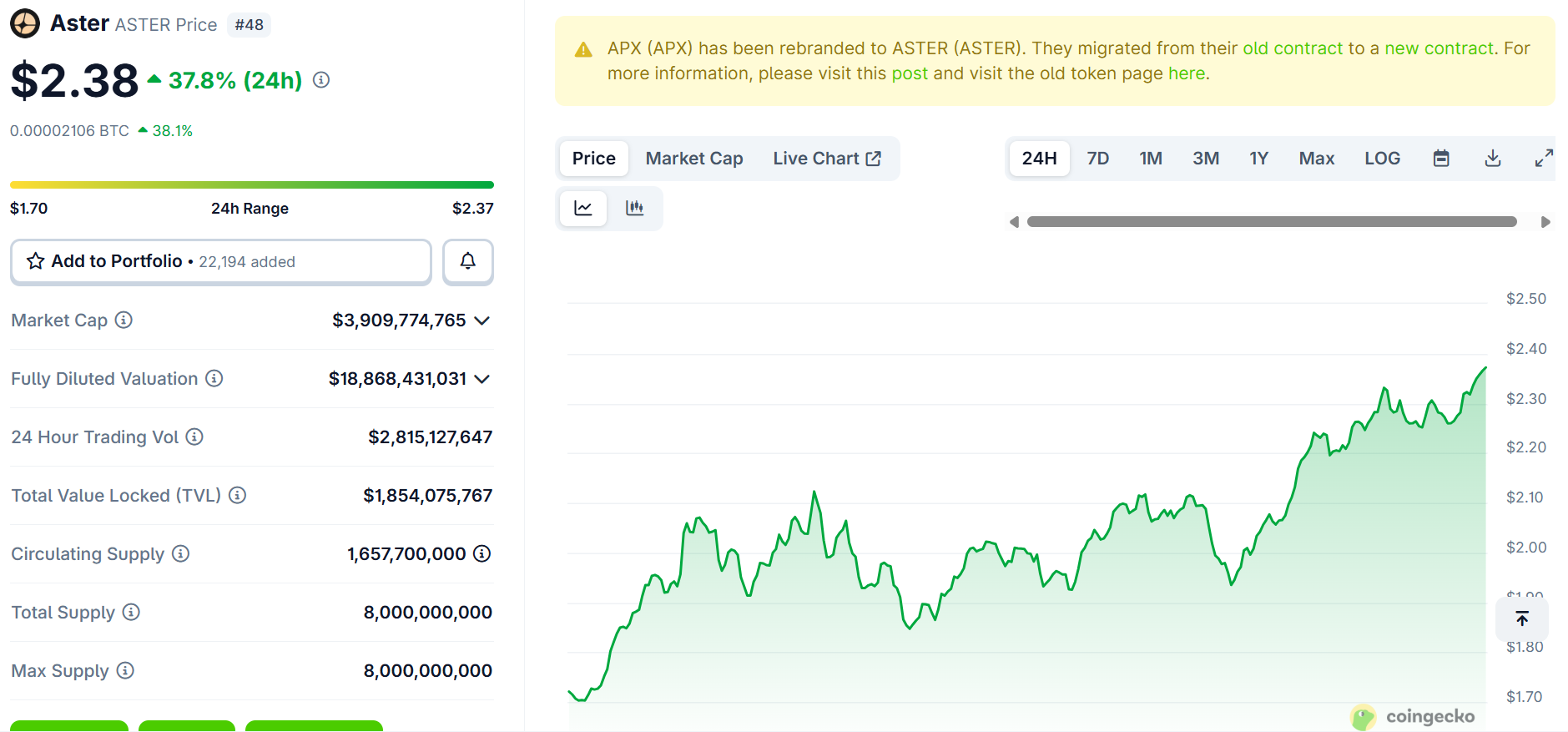Expand the Market Cap value chevron

[x=481, y=321]
